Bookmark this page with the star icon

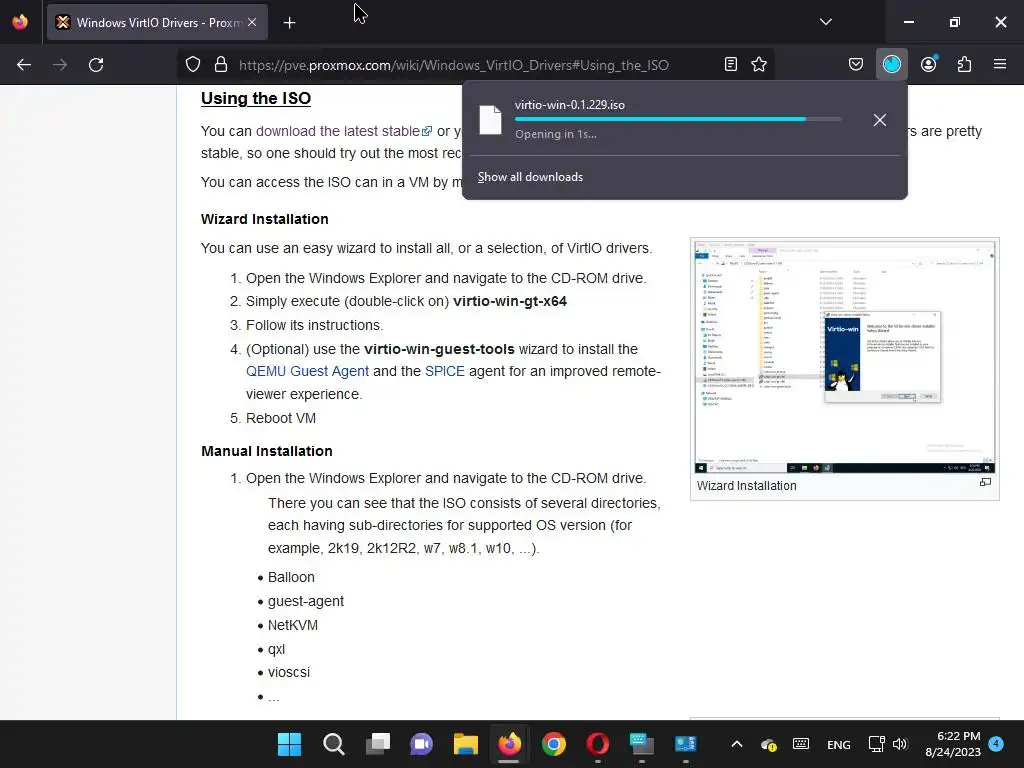[759, 65]
